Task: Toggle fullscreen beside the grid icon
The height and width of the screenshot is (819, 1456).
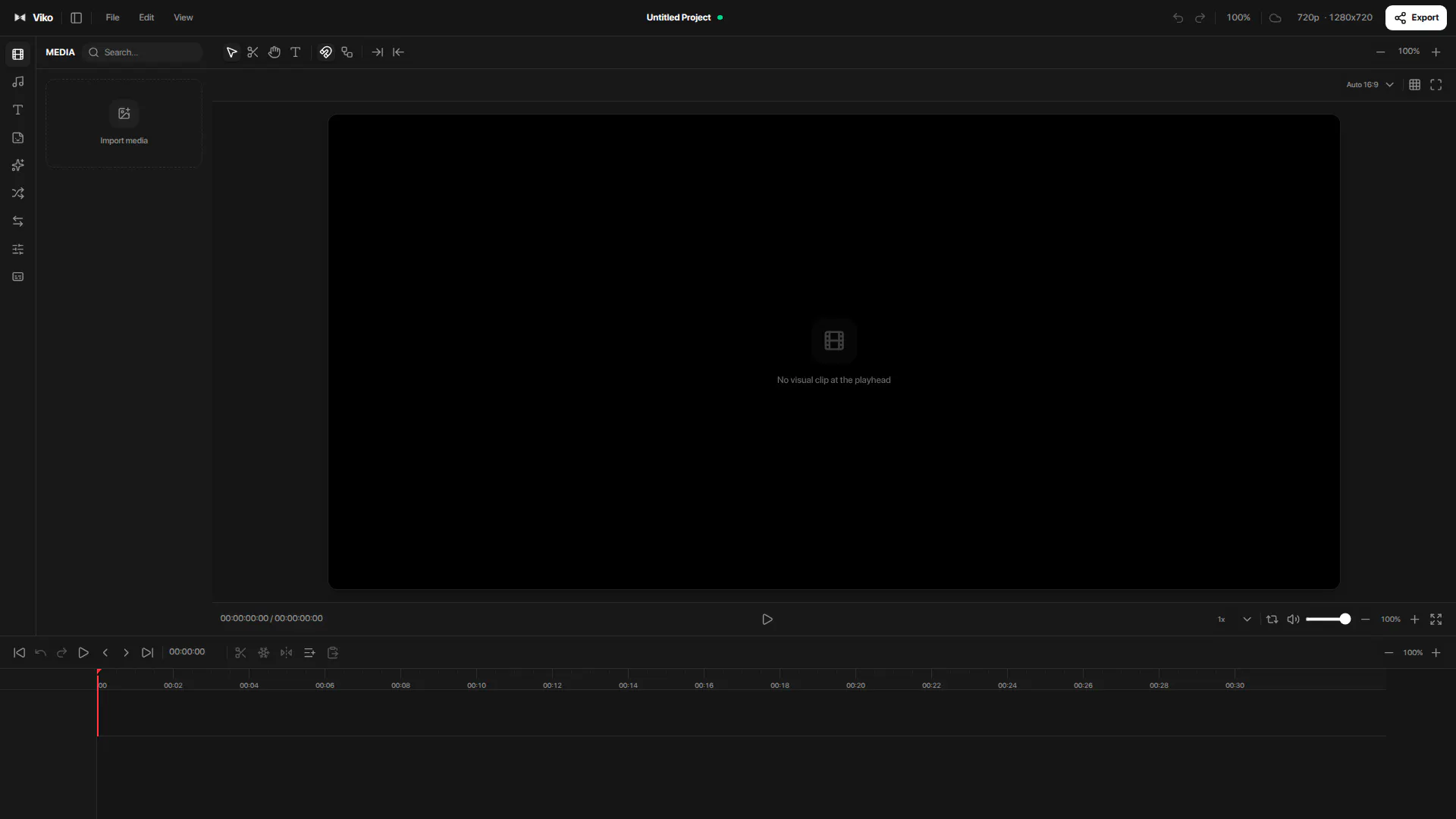Action: pos(1436,85)
